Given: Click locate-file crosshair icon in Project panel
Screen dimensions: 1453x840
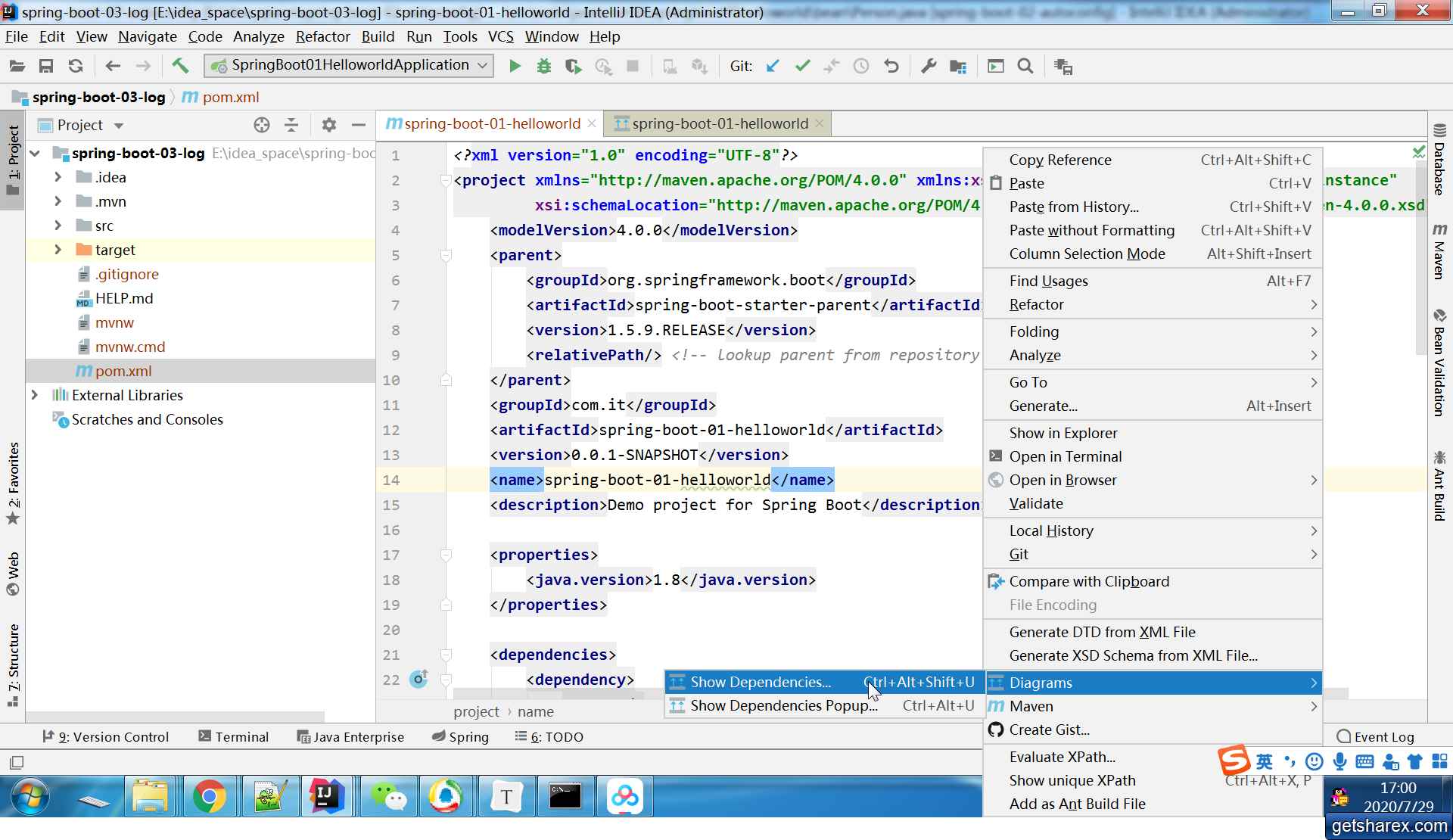Looking at the screenshot, I should [x=262, y=125].
